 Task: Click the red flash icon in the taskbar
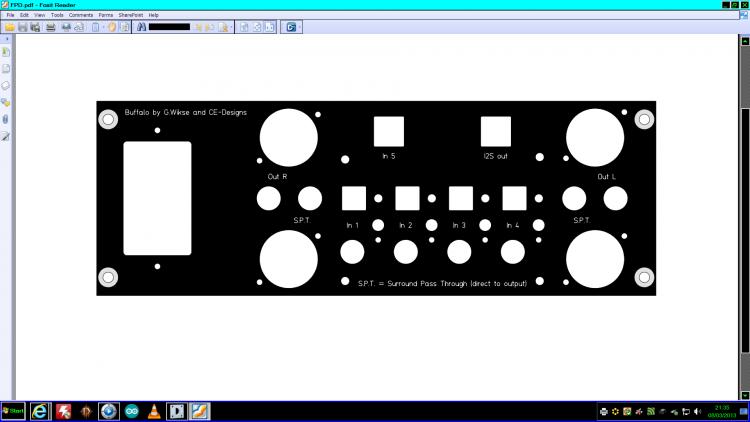click(x=63, y=411)
